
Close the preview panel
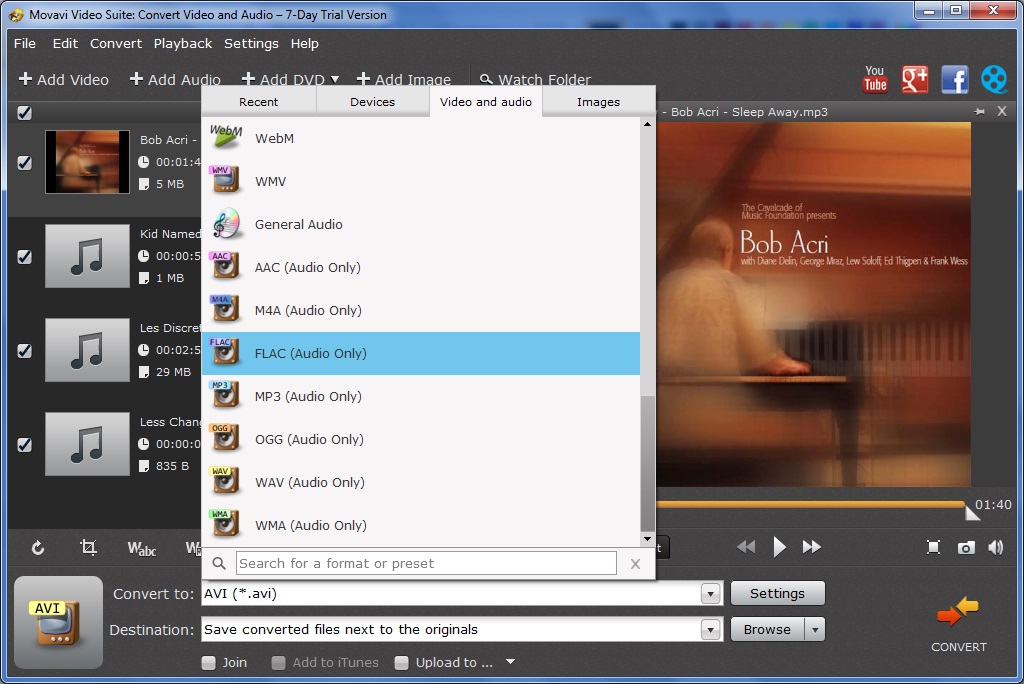pyautogui.click(x=1002, y=111)
